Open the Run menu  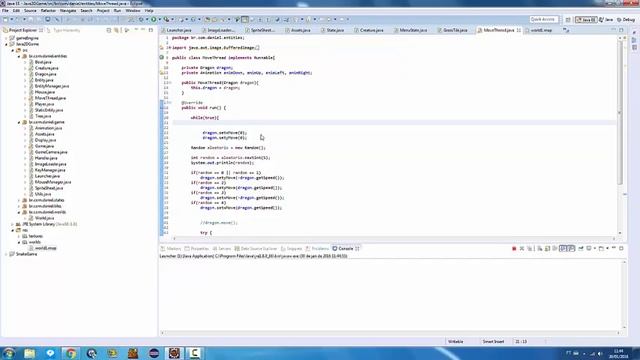pos(117,11)
